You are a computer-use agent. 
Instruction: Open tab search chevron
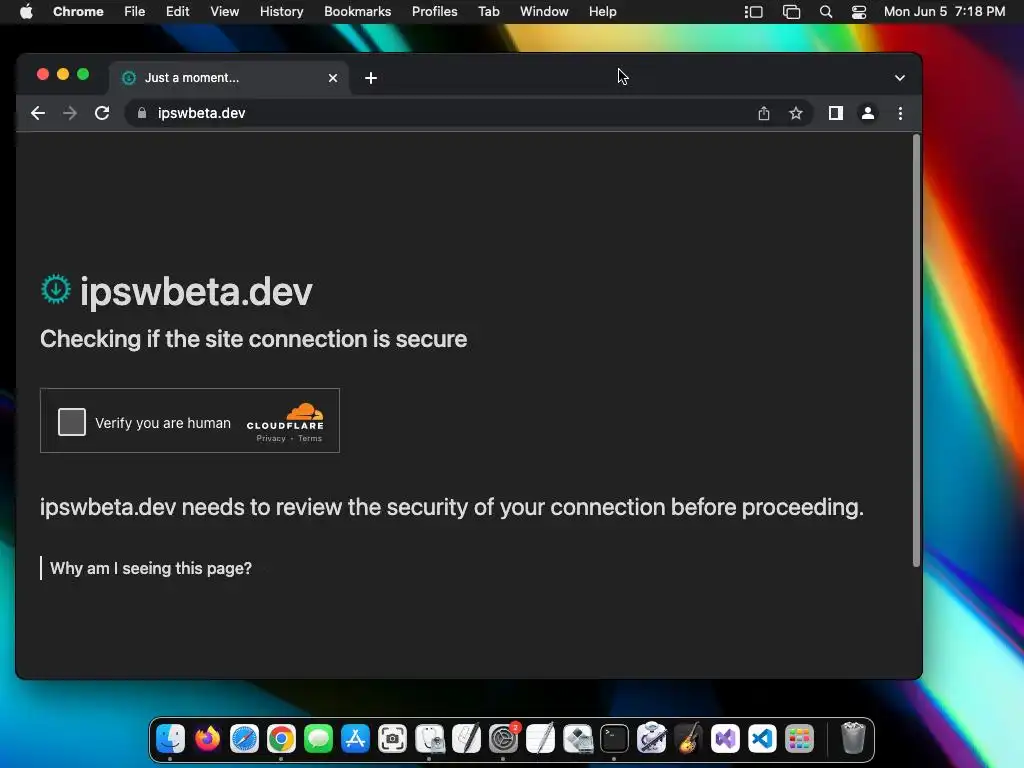(899, 78)
